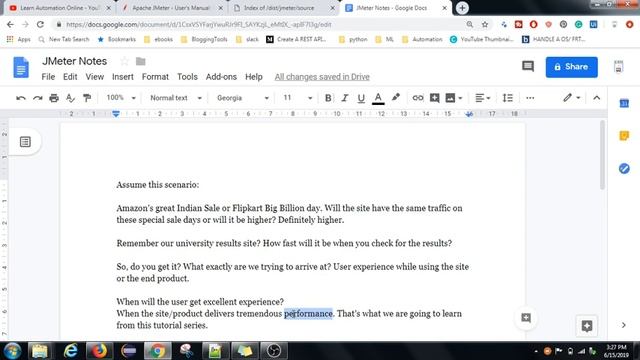Show the document outline icon
The height and width of the screenshot is (360, 640).
(25, 142)
